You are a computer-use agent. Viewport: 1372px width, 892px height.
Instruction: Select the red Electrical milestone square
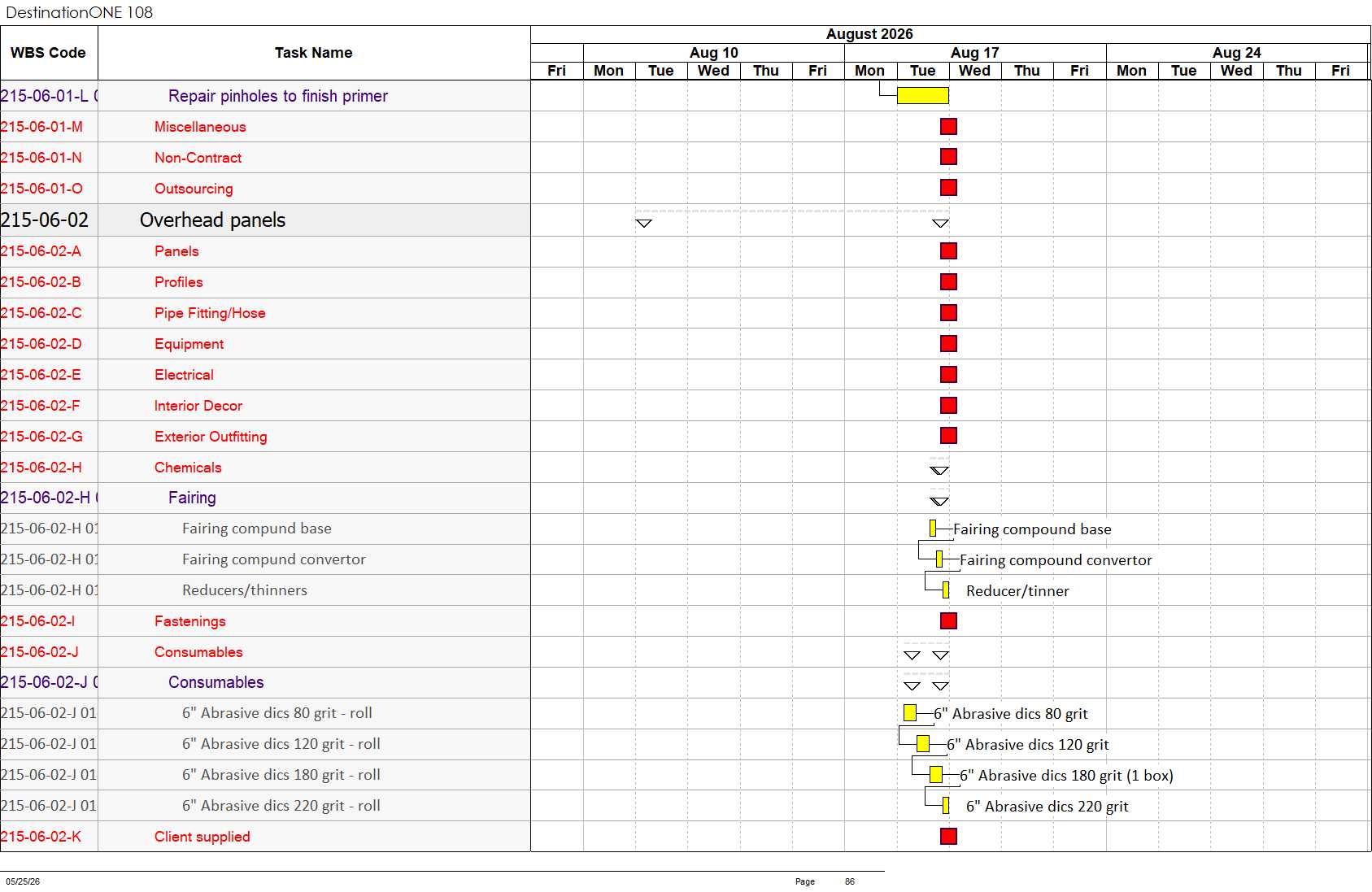(x=948, y=375)
